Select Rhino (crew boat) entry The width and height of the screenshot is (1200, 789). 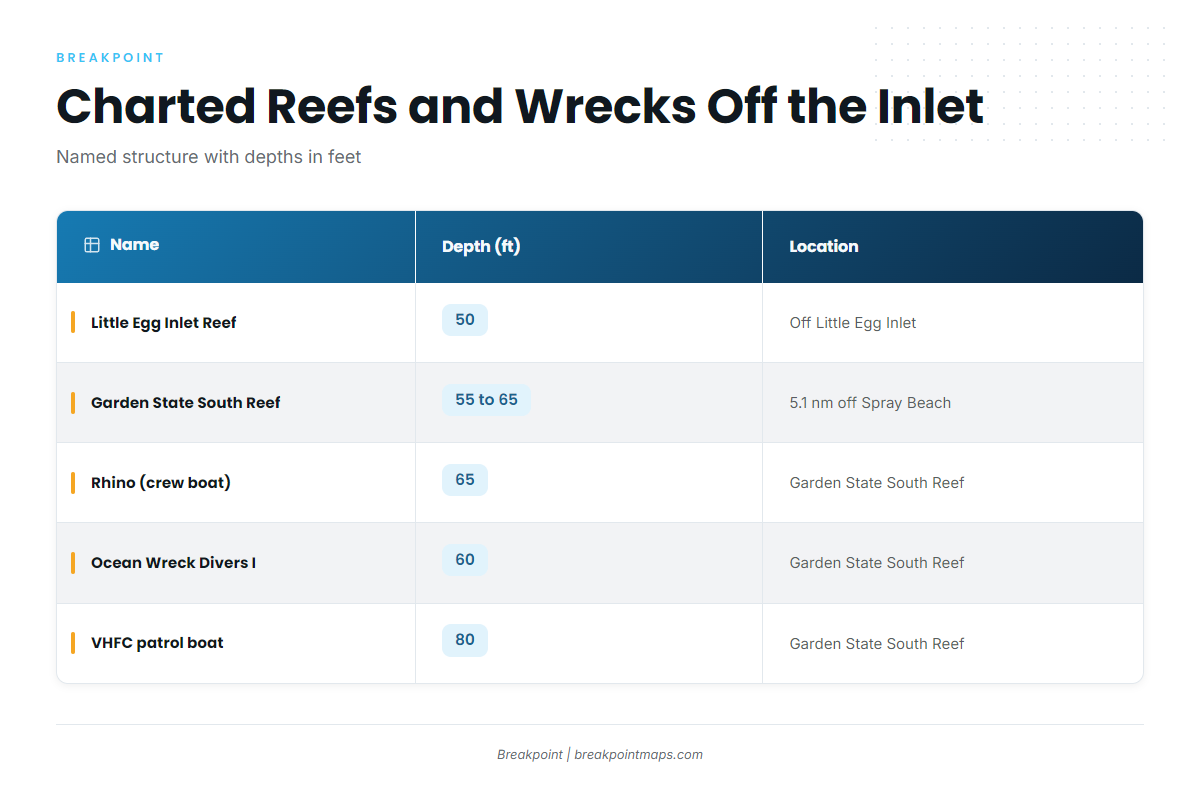pos(161,483)
